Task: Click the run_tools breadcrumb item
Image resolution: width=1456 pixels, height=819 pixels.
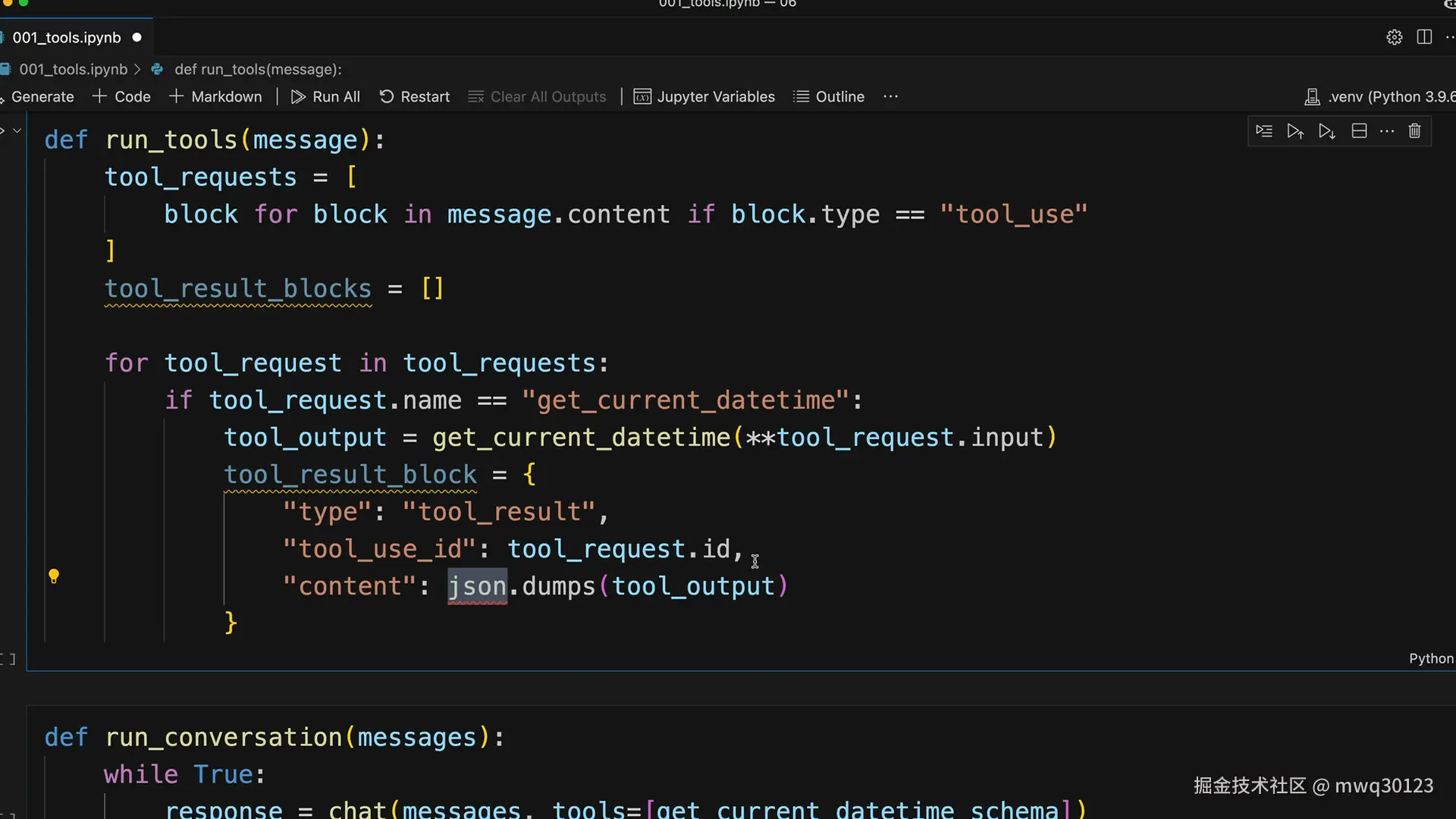Action: pyautogui.click(x=257, y=69)
